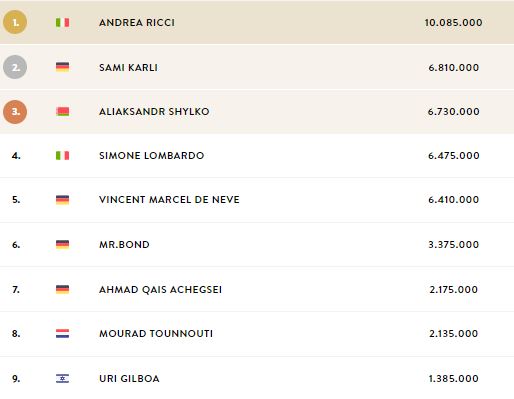The height and width of the screenshot is (399, 514).
Task: Open player name Andrea Ricci
Action: 137,22
